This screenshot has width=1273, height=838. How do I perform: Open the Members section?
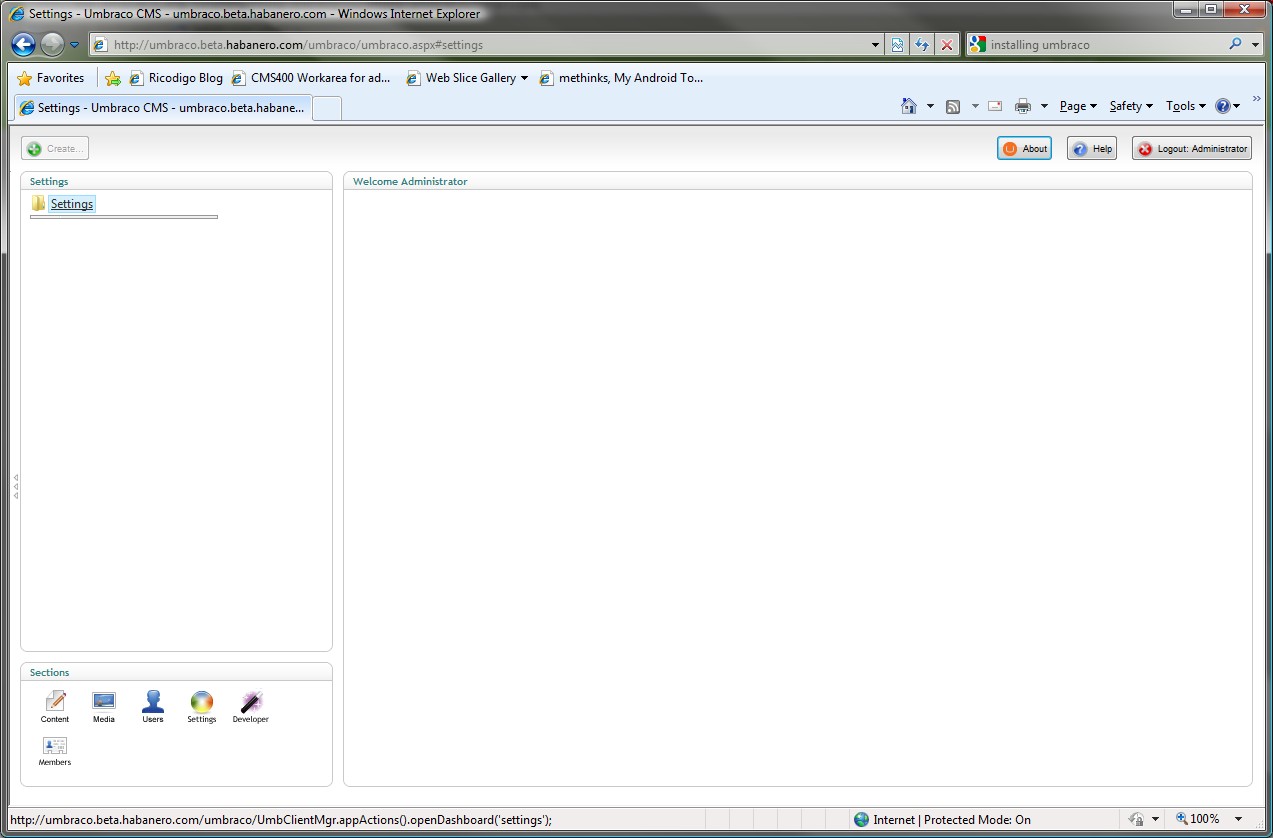pos(55,751)
